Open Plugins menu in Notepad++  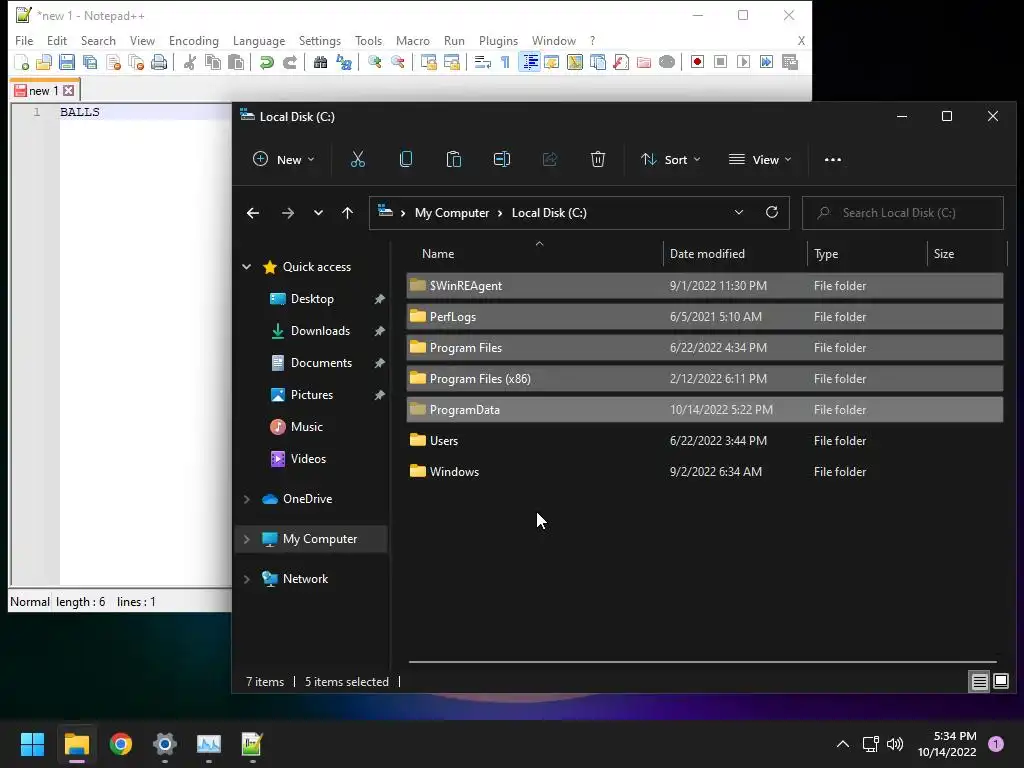pos(498,40)
